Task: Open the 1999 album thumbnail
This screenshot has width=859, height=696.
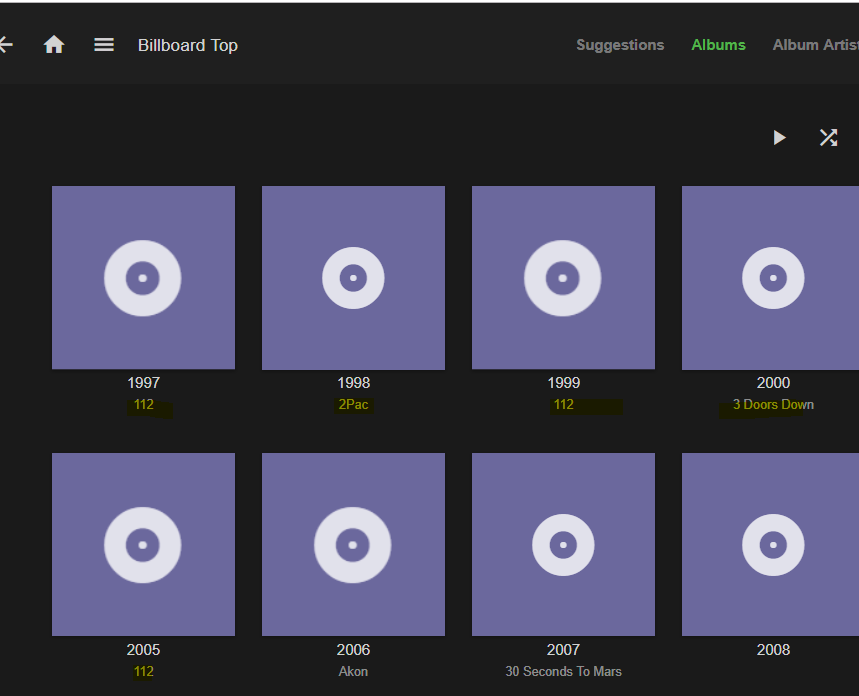Action: point(563,278)
